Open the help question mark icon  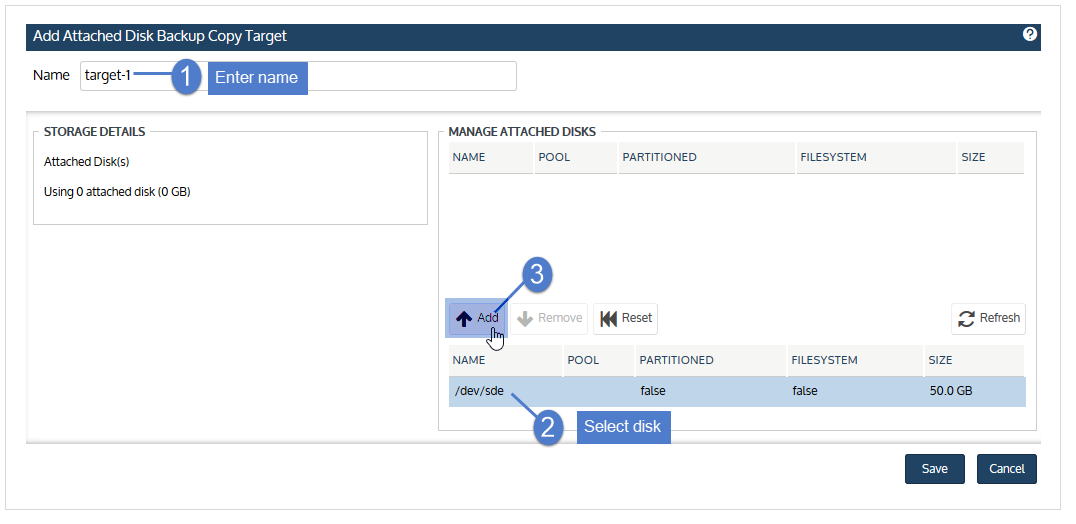click(x=1029, y=34)
